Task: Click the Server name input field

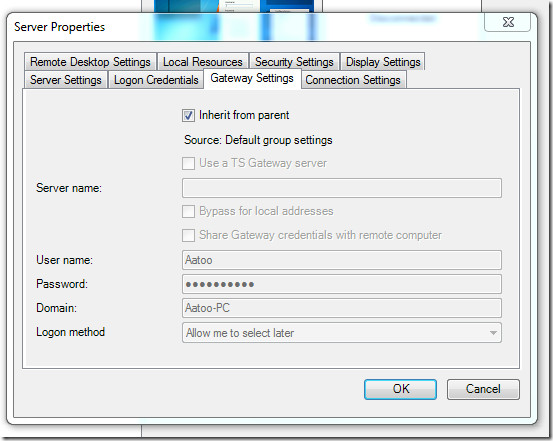Action: tap(342, 188)
